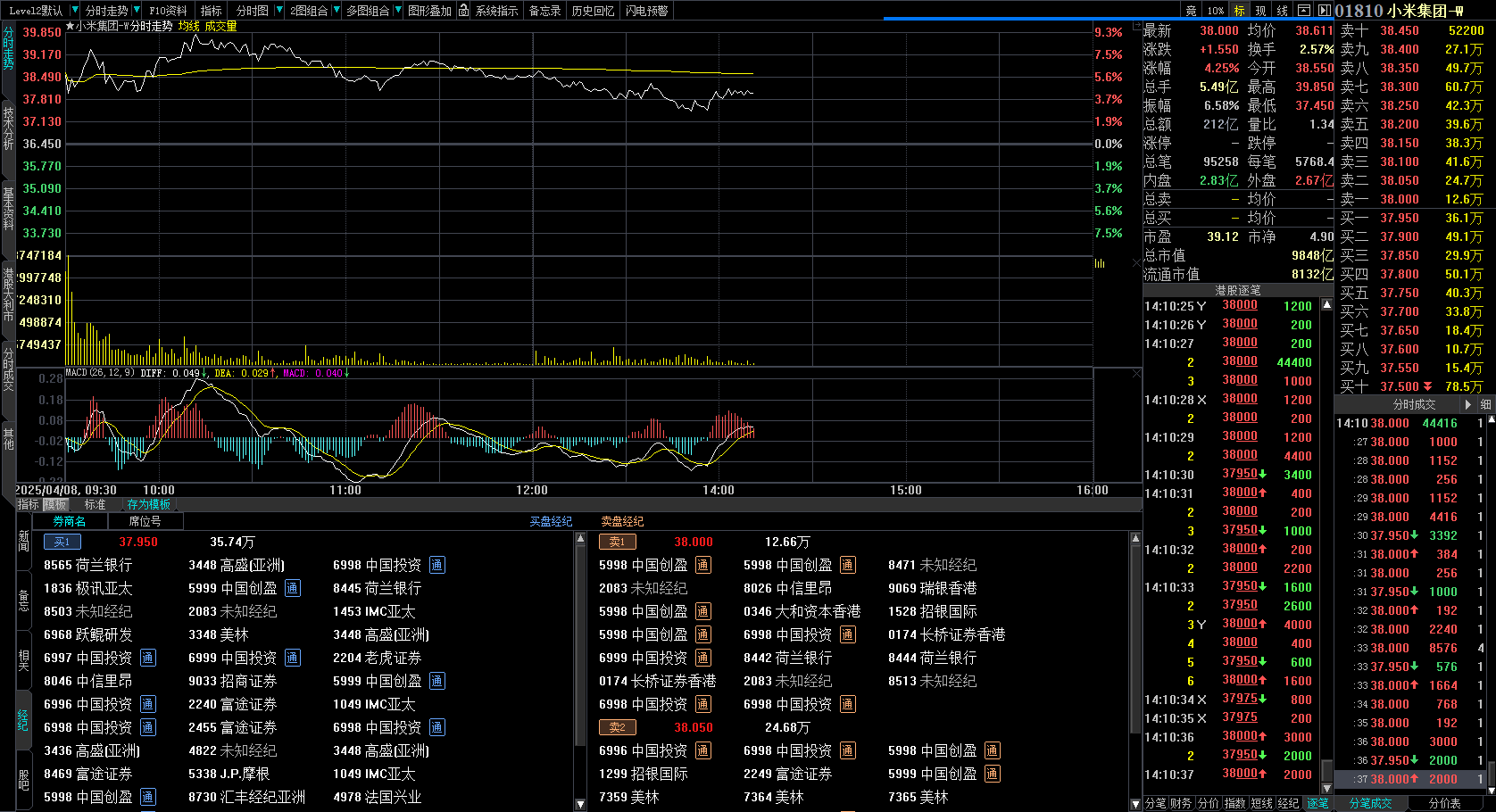Expand the 分时图 dropdown arrow
Viewport: 1496px width, 812px height.
point(279,11)
